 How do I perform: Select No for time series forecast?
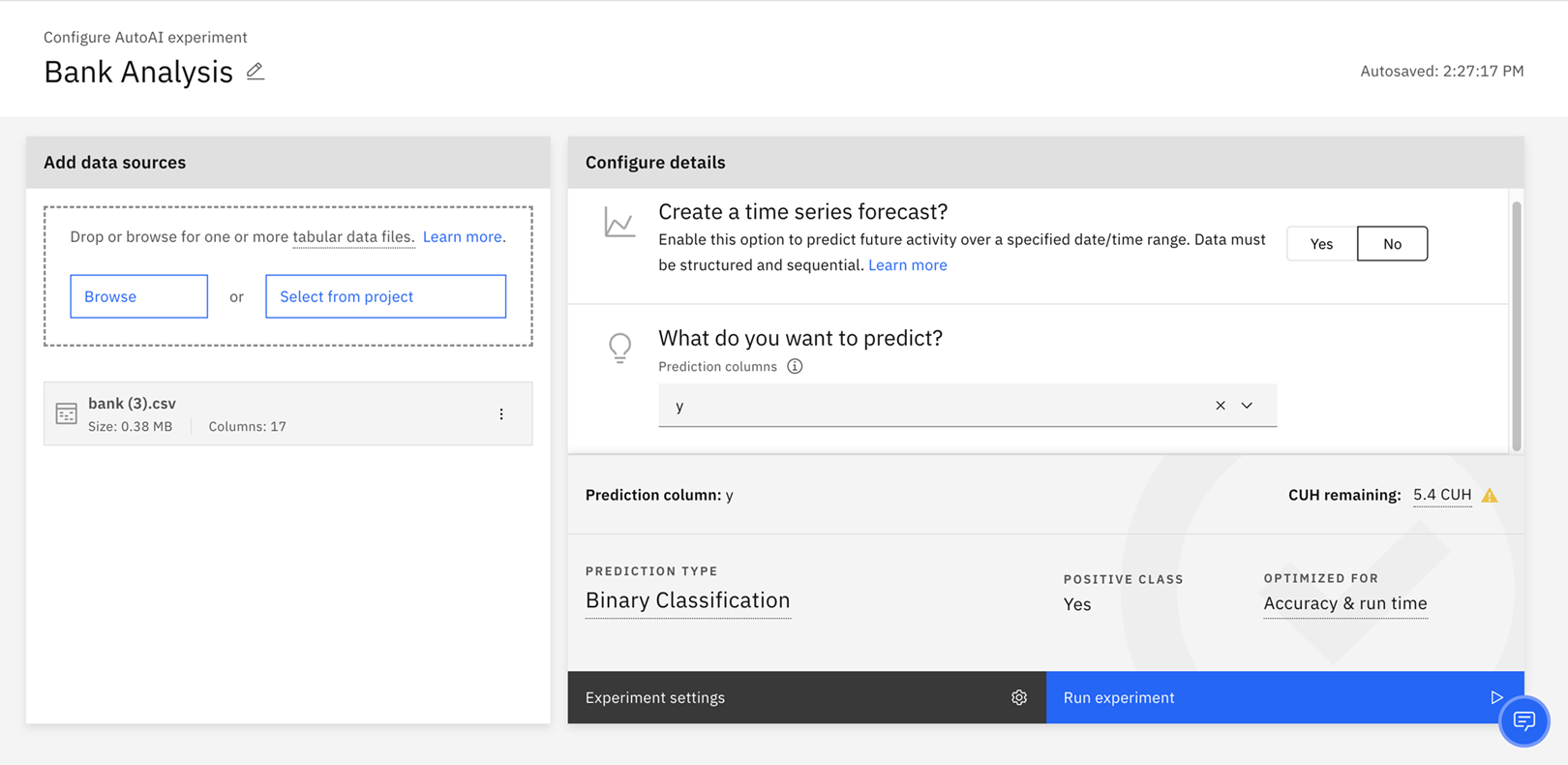coord(1392,244)
